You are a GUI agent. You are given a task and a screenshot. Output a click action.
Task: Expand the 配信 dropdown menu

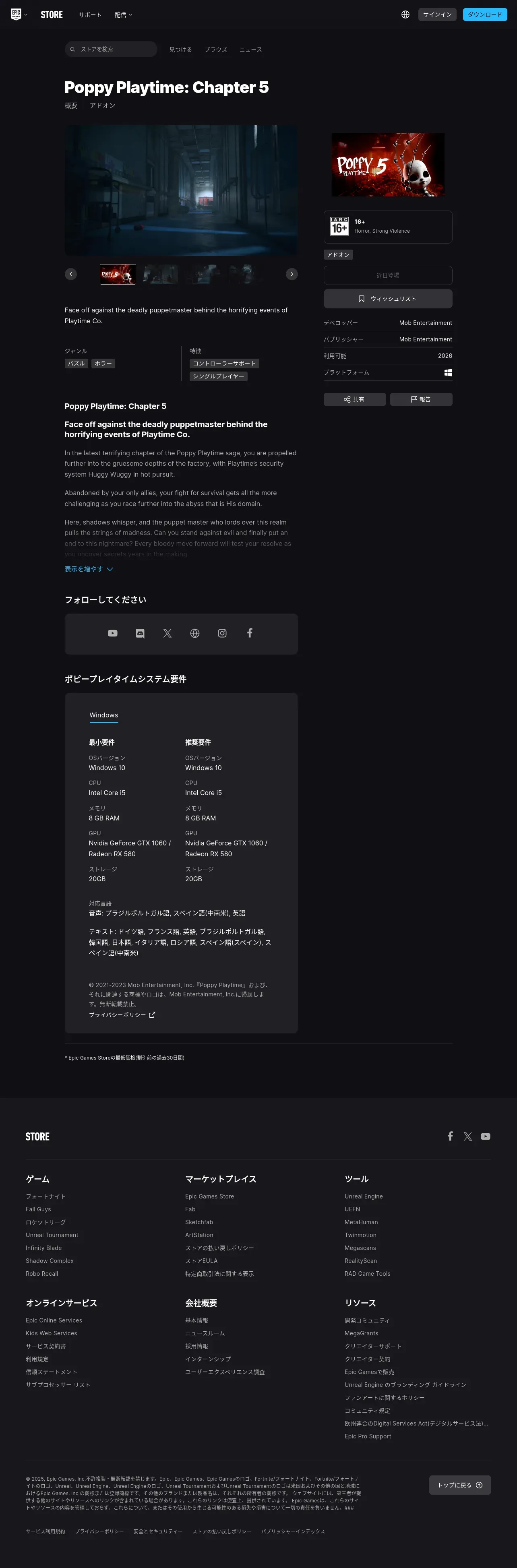(124, 14)
